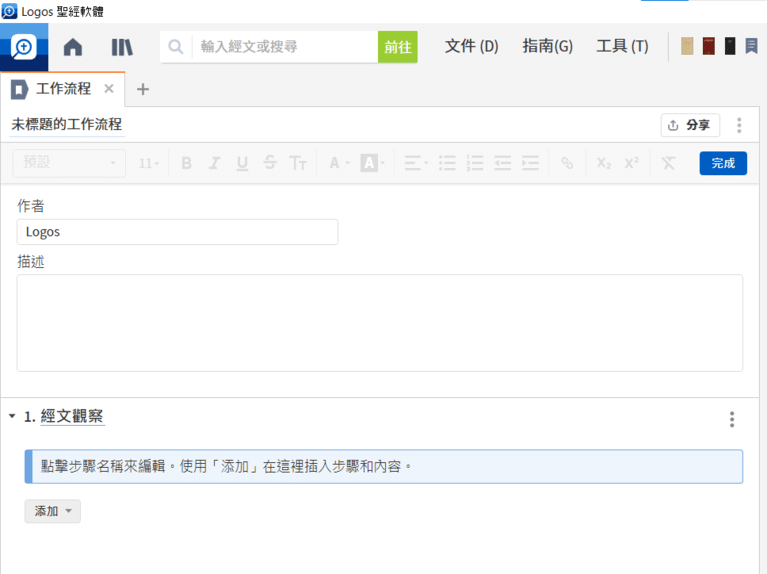Open the 添加 dropdown button

[x=52, y=511]
